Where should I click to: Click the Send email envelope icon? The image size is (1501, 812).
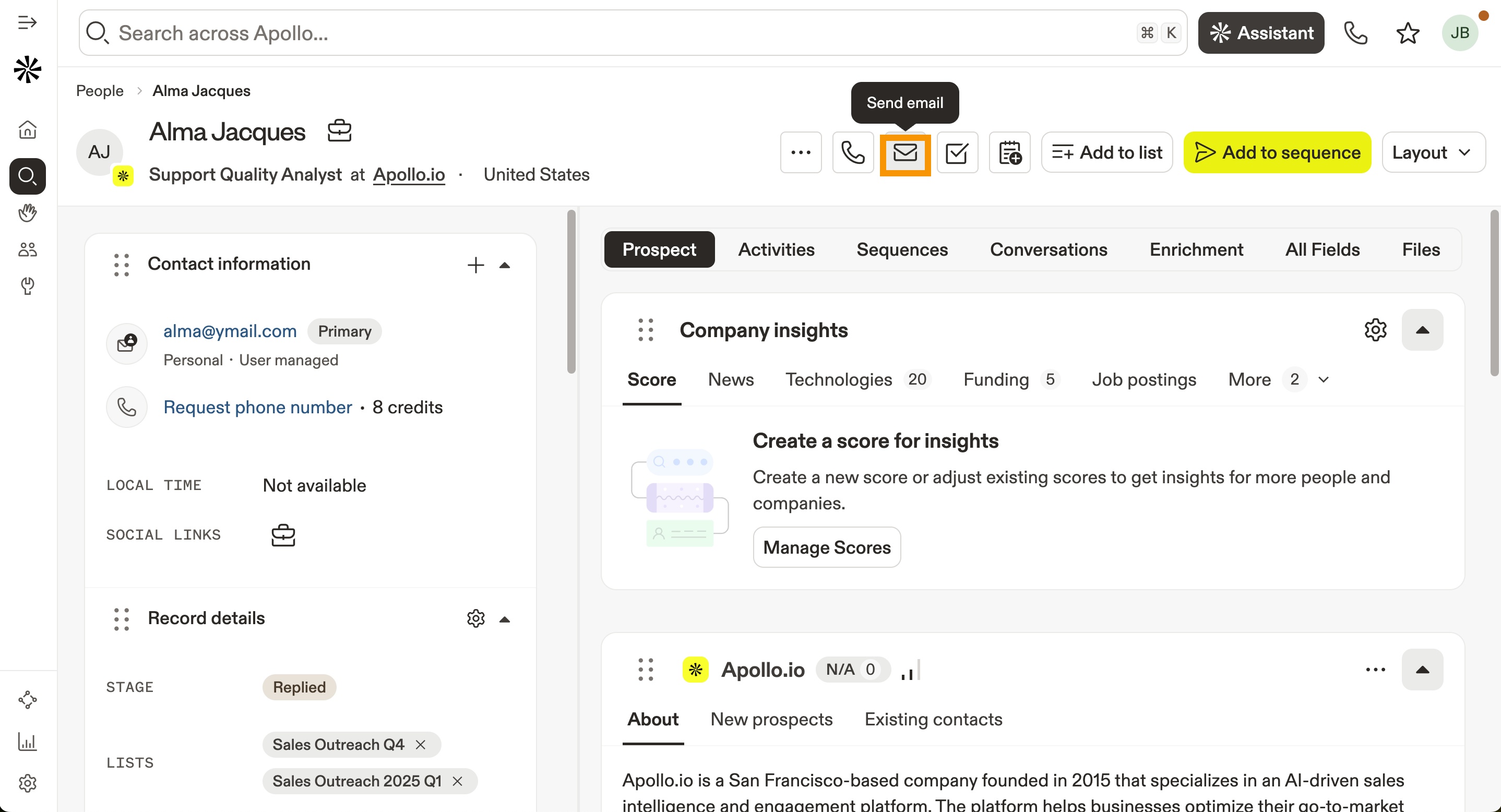(x=904, y=153)
